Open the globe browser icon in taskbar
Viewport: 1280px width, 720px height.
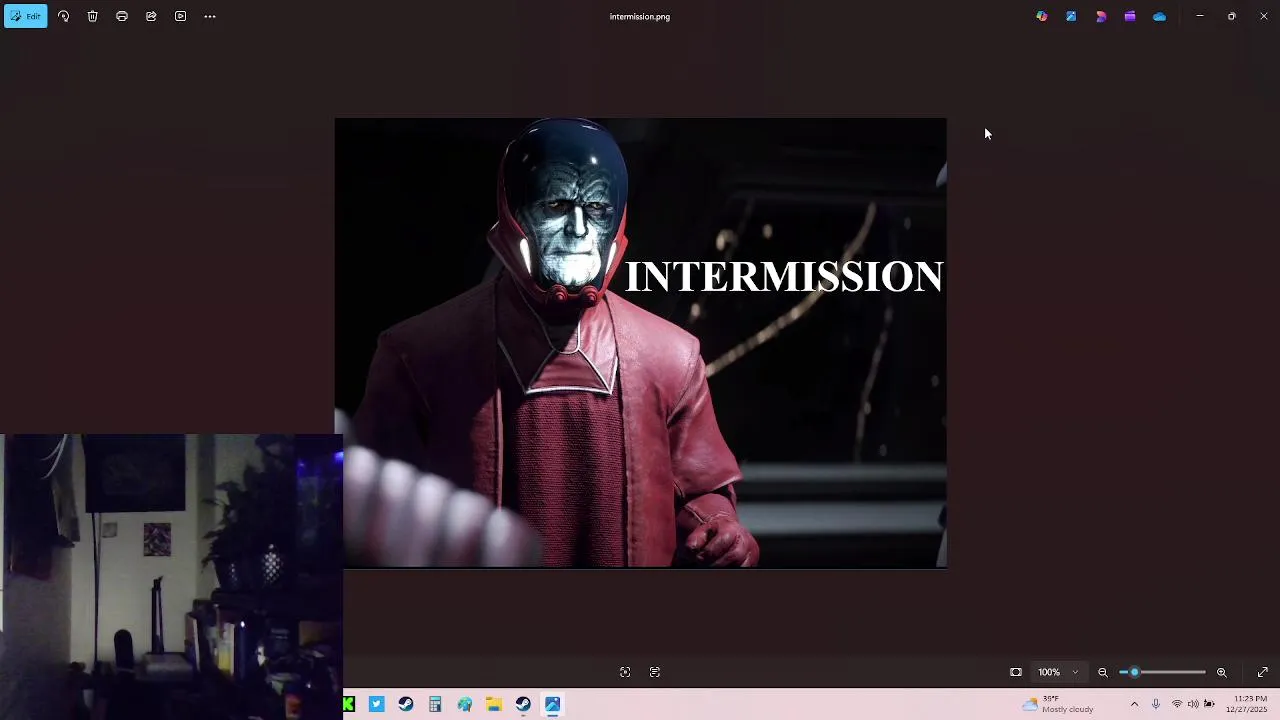[465, 704]
